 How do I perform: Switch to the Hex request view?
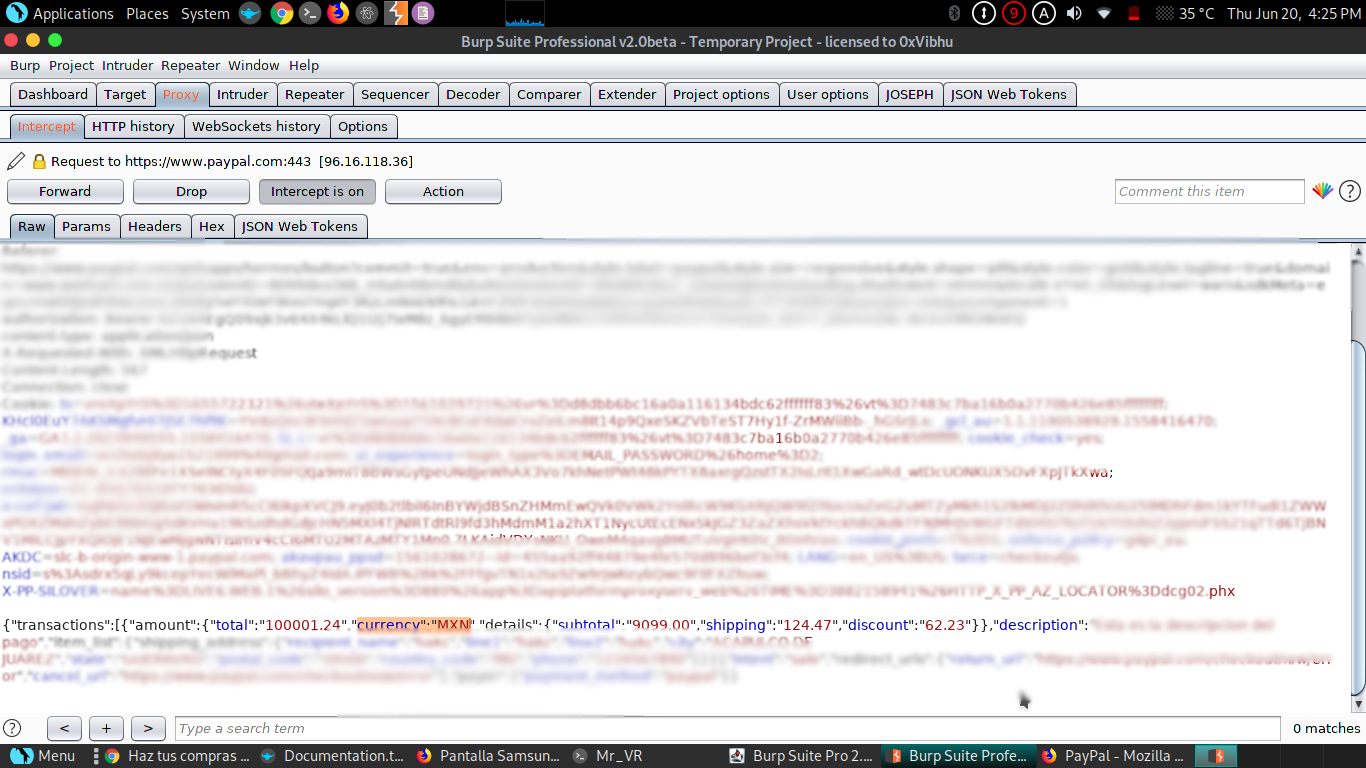coord(212,226)
